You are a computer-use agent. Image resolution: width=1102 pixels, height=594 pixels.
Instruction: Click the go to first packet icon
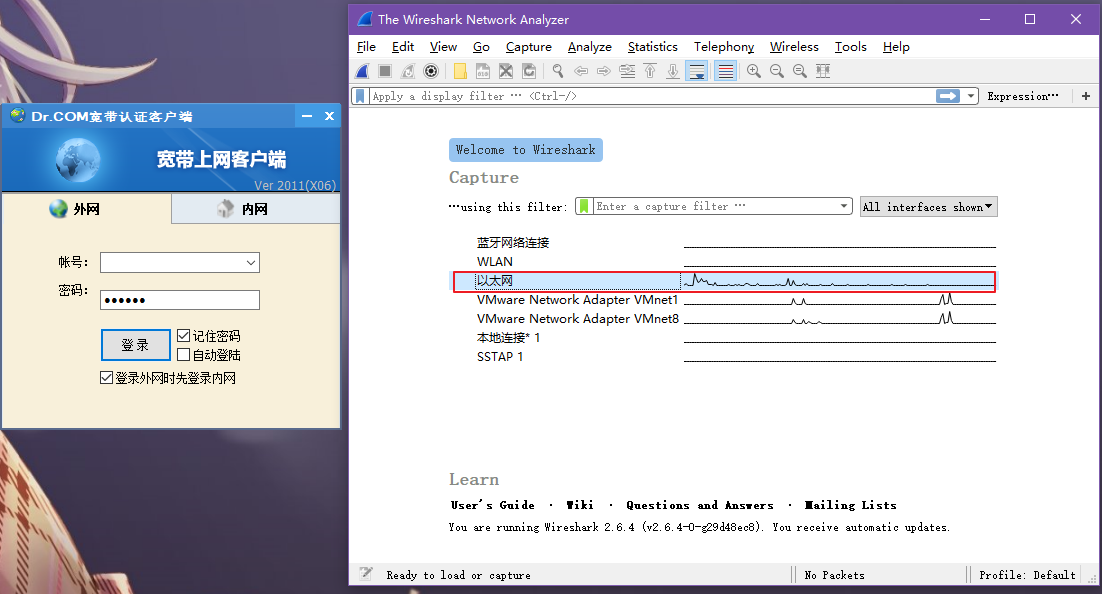tap(650, 71)
